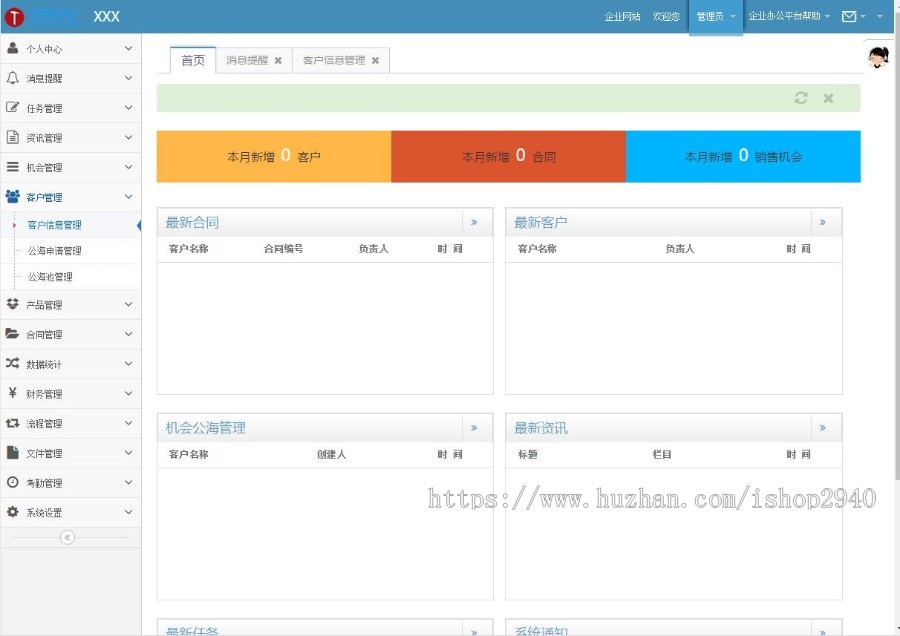This screenshot has width=900, height=636.
Task: Expand the 产品管理 section chevron
Action: pyautogui.click(x=128, y=304)
